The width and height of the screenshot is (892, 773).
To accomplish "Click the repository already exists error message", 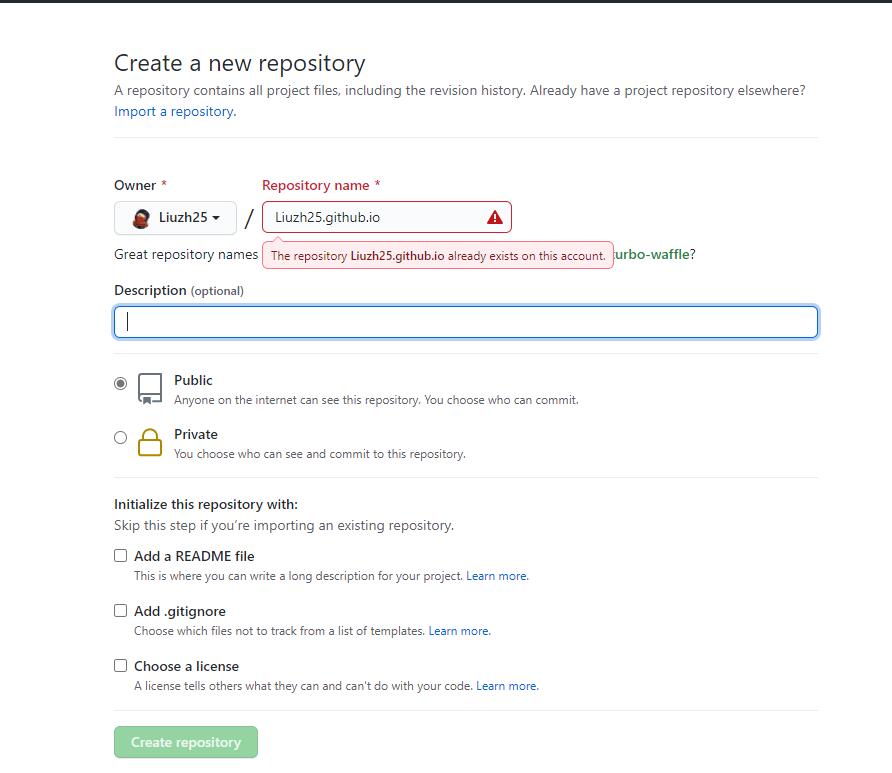I will [x=437, y=255].
